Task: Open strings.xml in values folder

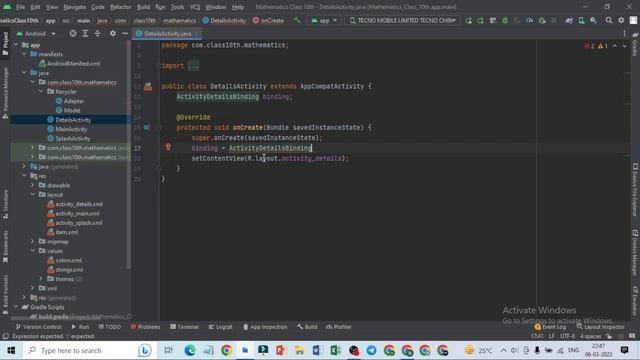Action: pos(65,270)
